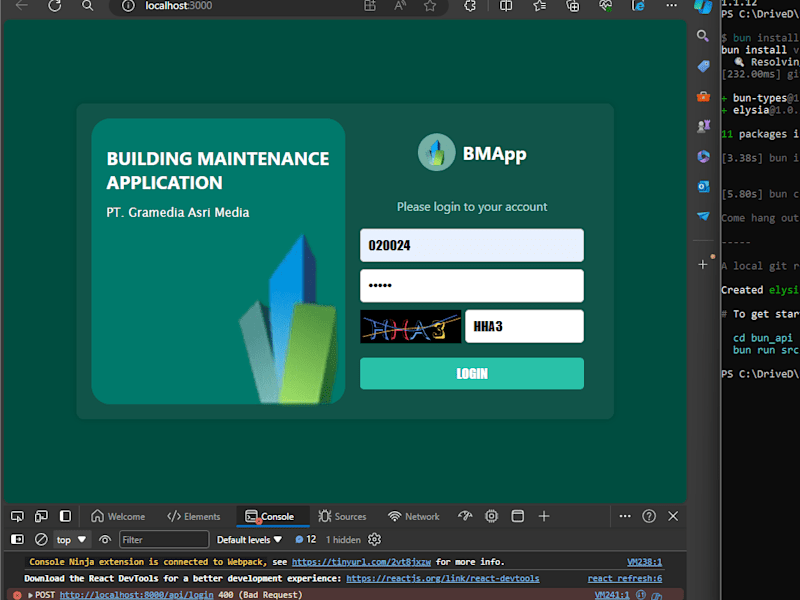Image resolution: width=800 pixels, height=600 pixels.
Task: Click the captcha text field with HHA3
Action: (x=524, y=327)
